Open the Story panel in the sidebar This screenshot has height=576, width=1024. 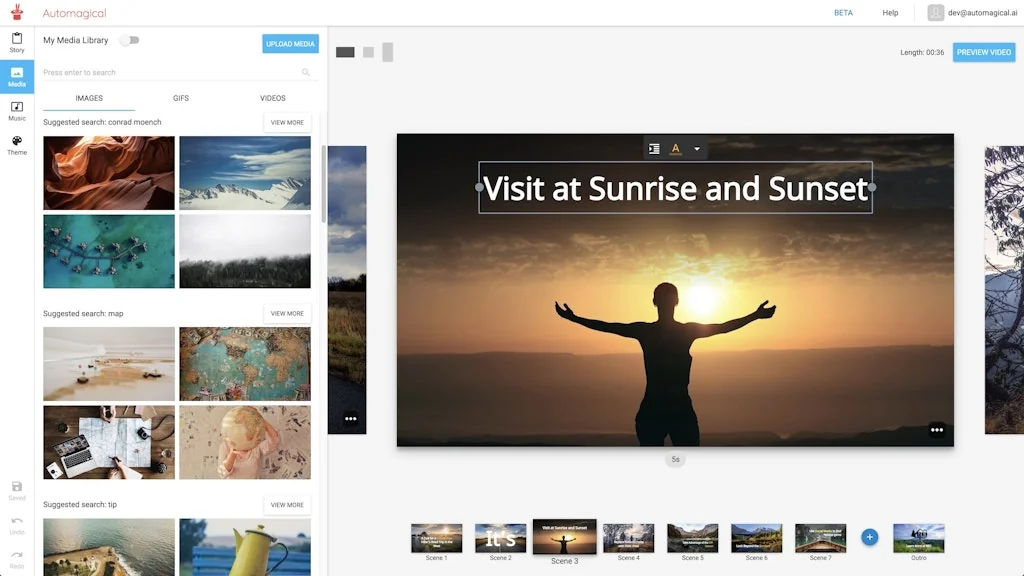17,42
